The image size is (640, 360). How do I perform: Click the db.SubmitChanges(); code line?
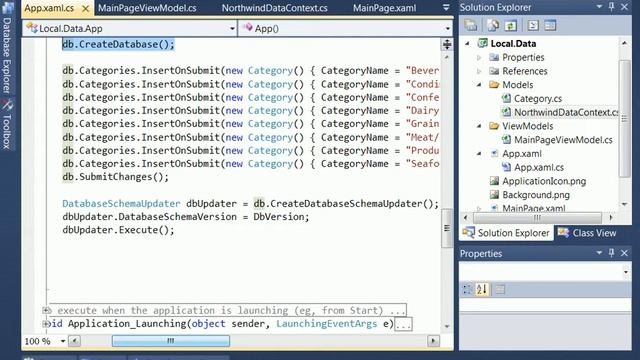click(x=116, y=177)
